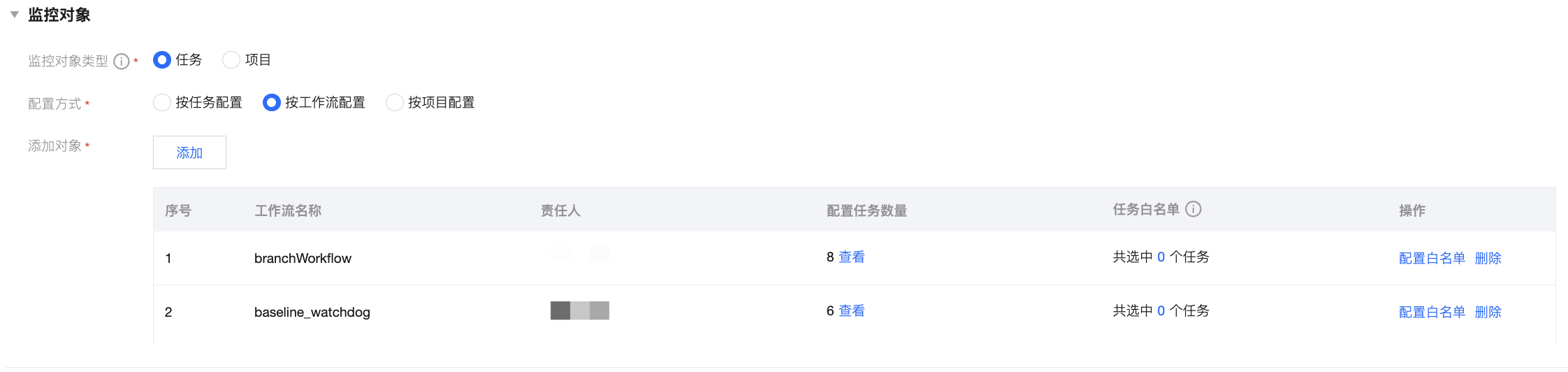Screen dimensions: 1568x372
Task: View tasks for baseline_watchdog via 查看
Action: [852, 311]
